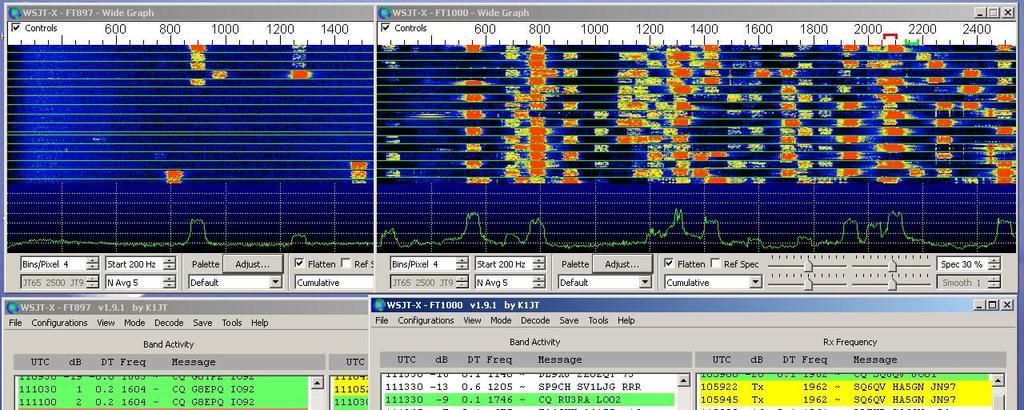Image resolution: width=1024 pixels, height=410 pixels.
Task: Open Help menu in FT1000 window
Action: [626, 321]
